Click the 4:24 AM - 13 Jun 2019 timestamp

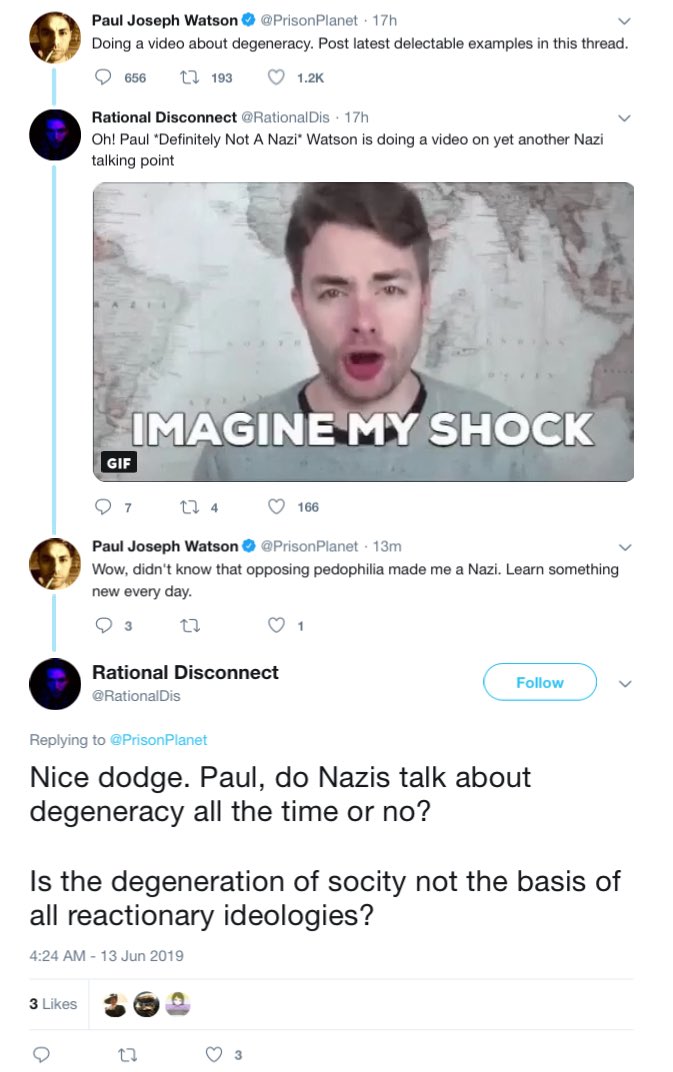pyautogui.click(x=106, y=956)
